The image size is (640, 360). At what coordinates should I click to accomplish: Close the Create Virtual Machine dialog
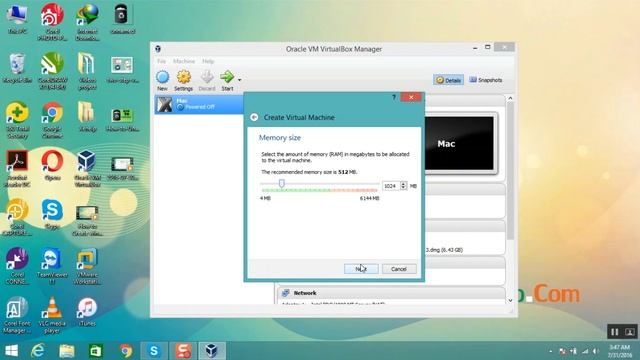(411, 97)
